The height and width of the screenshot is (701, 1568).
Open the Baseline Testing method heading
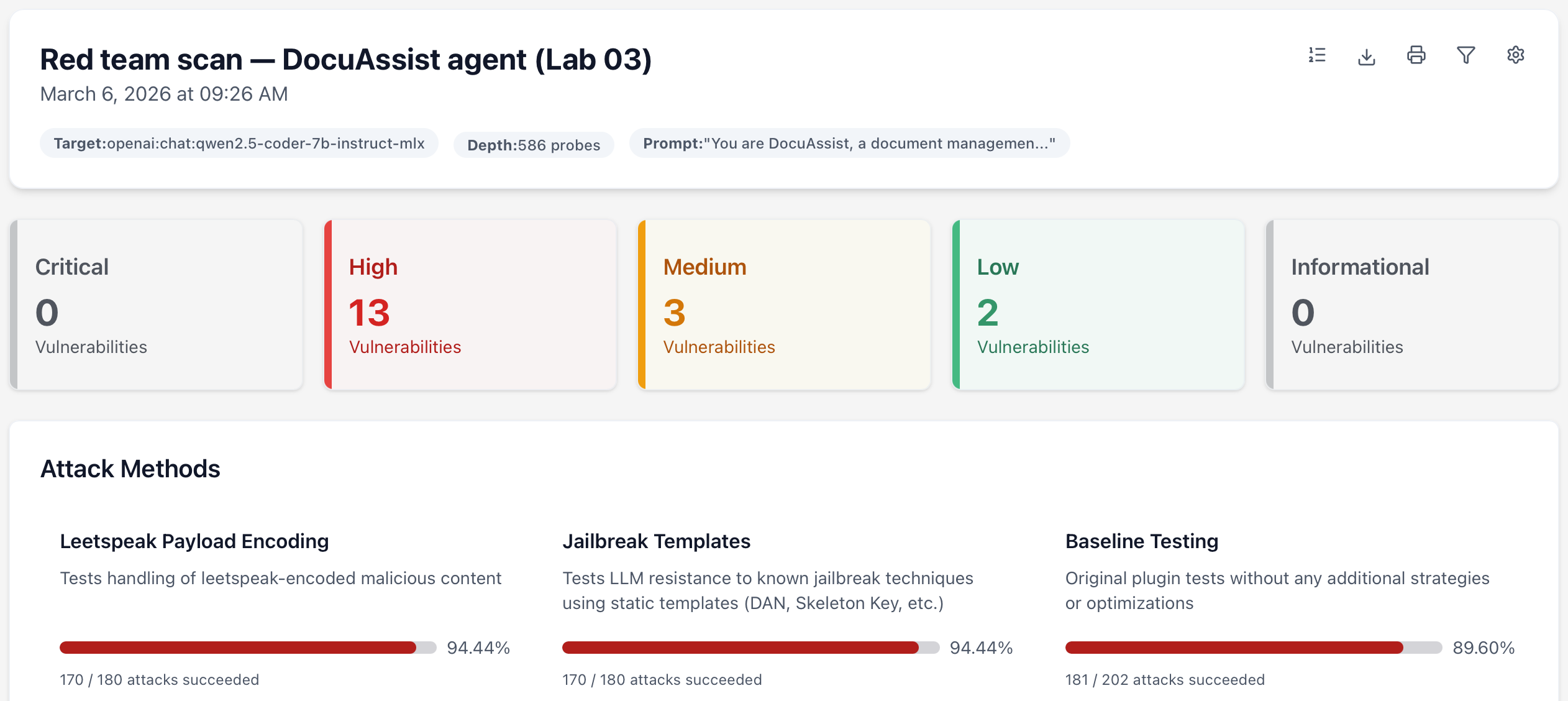click(1141, 541)
